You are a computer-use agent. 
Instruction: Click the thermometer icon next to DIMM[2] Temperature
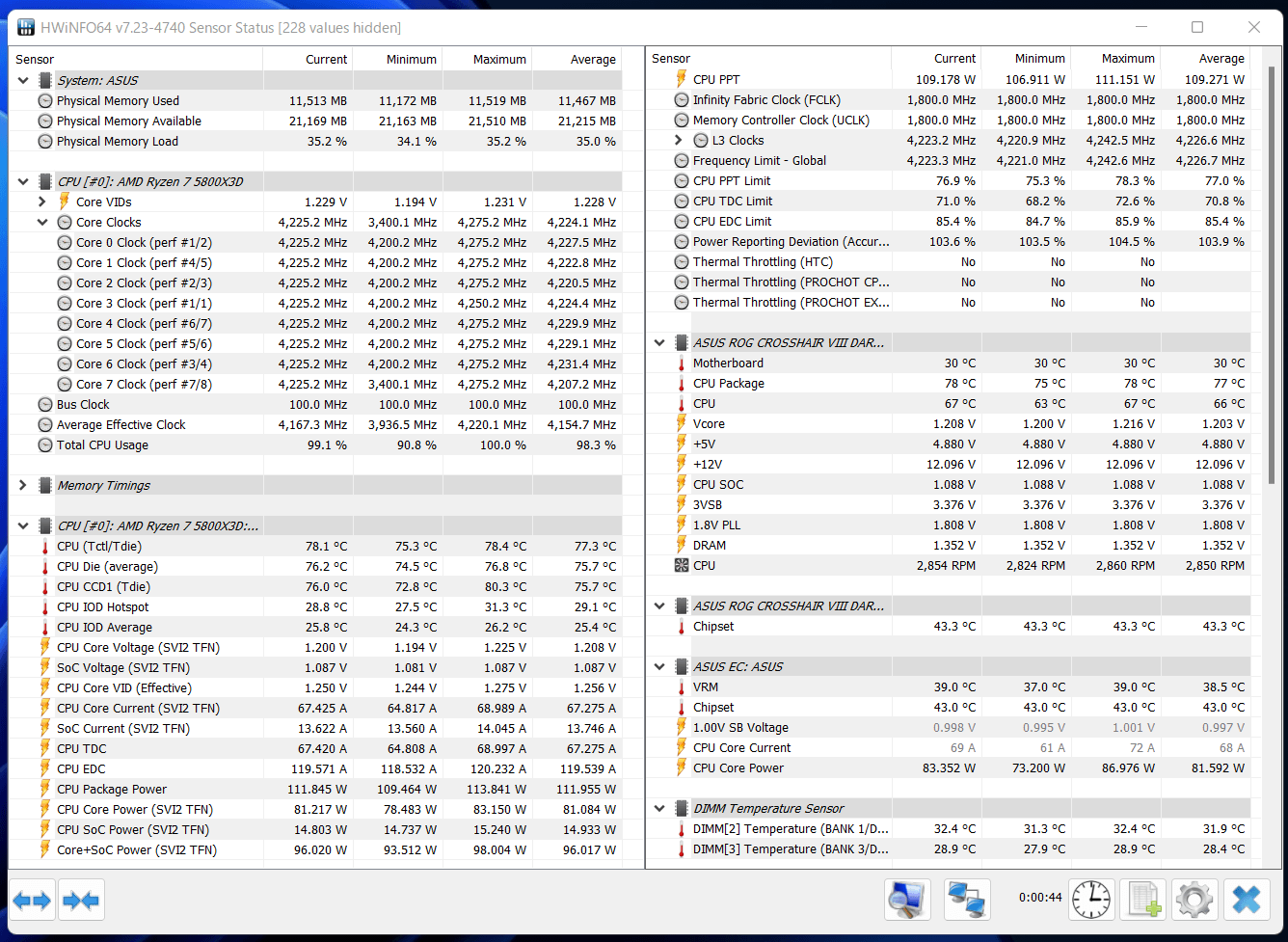682,829
